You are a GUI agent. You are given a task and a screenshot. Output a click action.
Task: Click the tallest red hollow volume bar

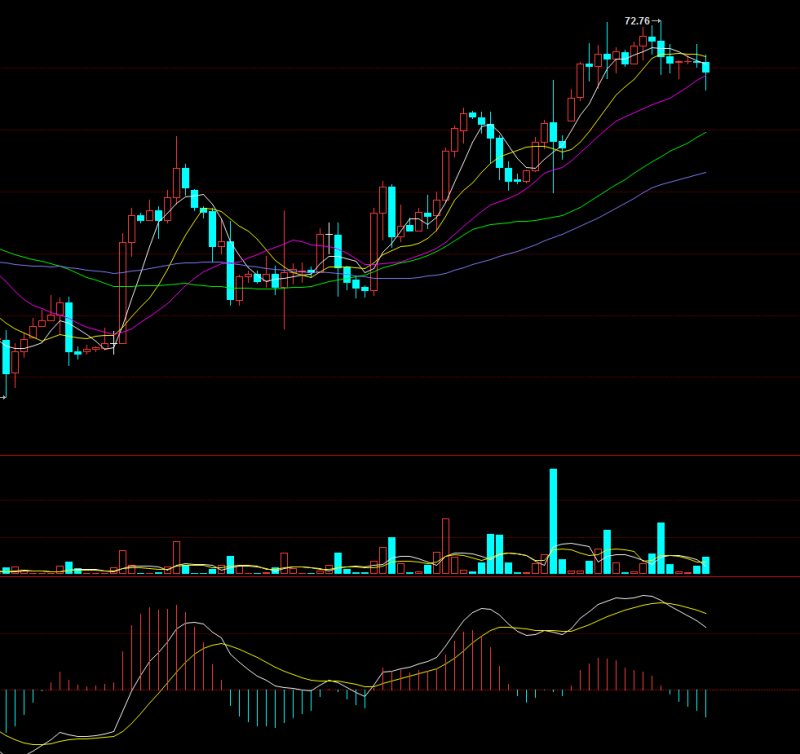[x=445, y=545]
